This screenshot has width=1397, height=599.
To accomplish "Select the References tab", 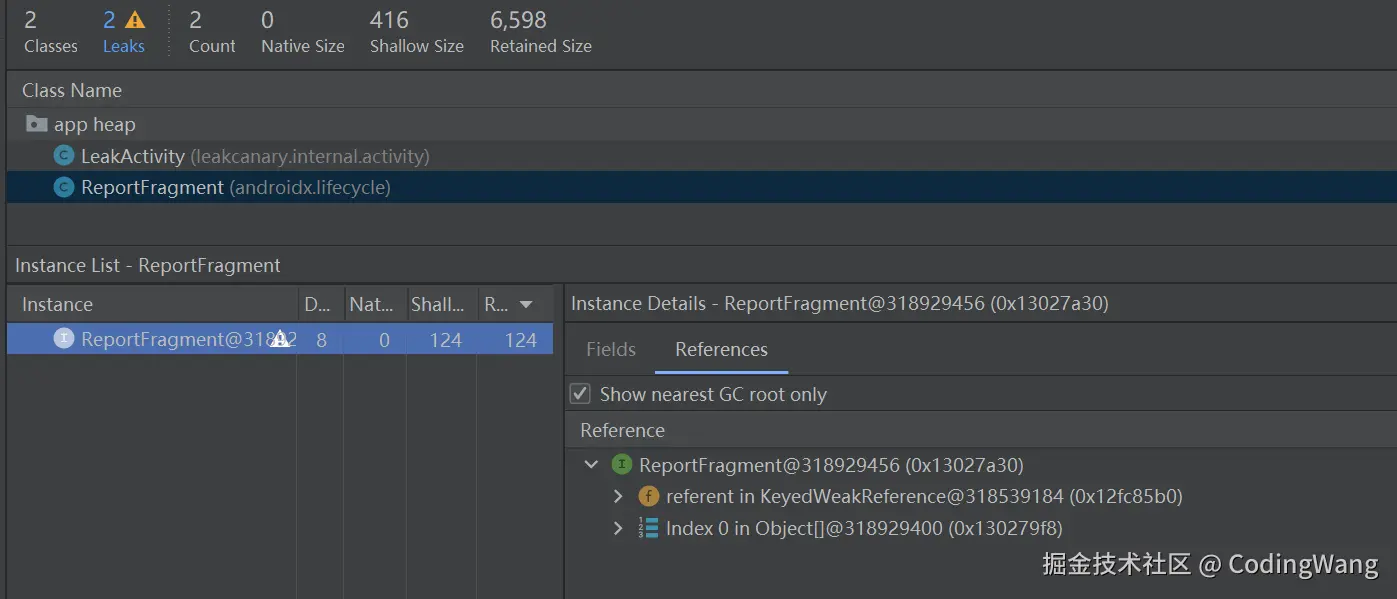I will click(721, 349).
